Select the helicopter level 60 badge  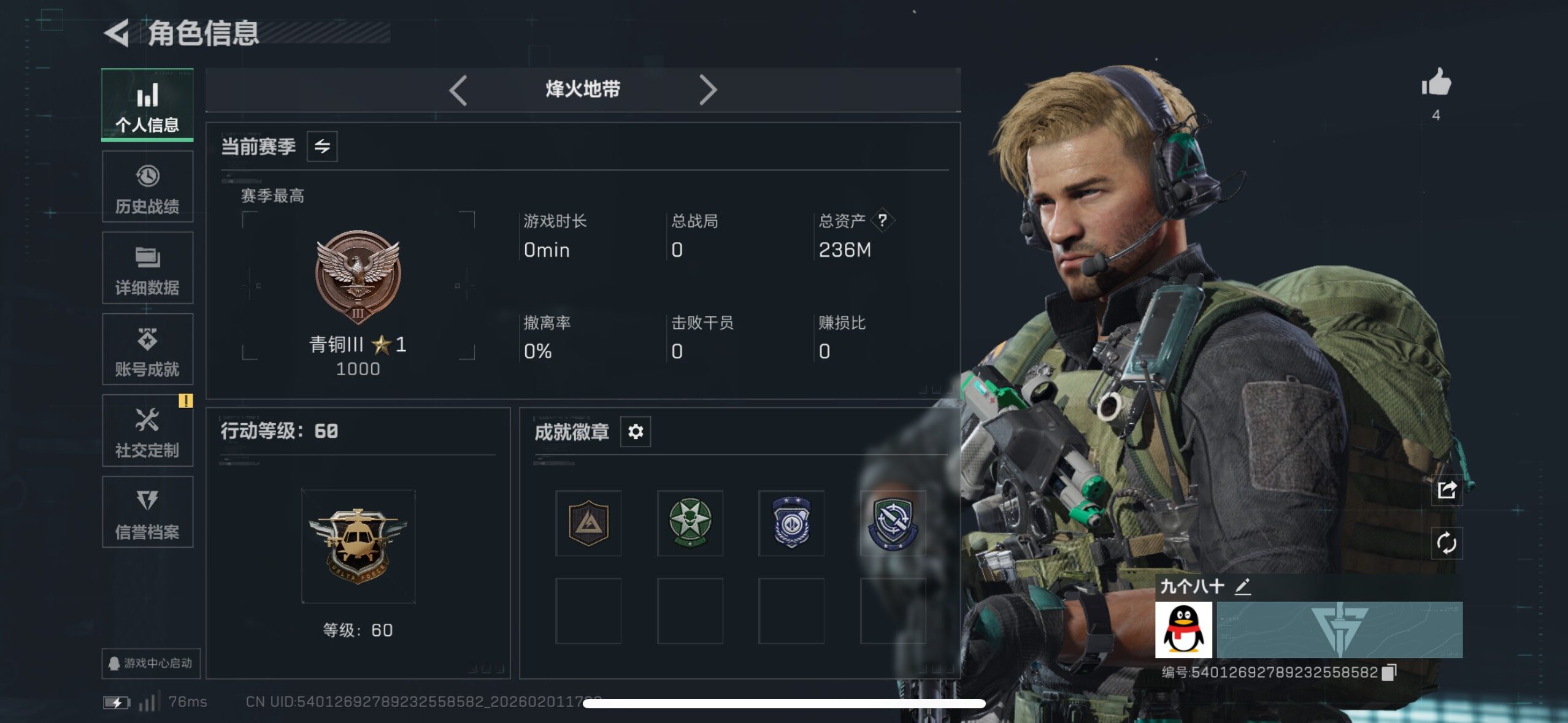tap(358, 546)
